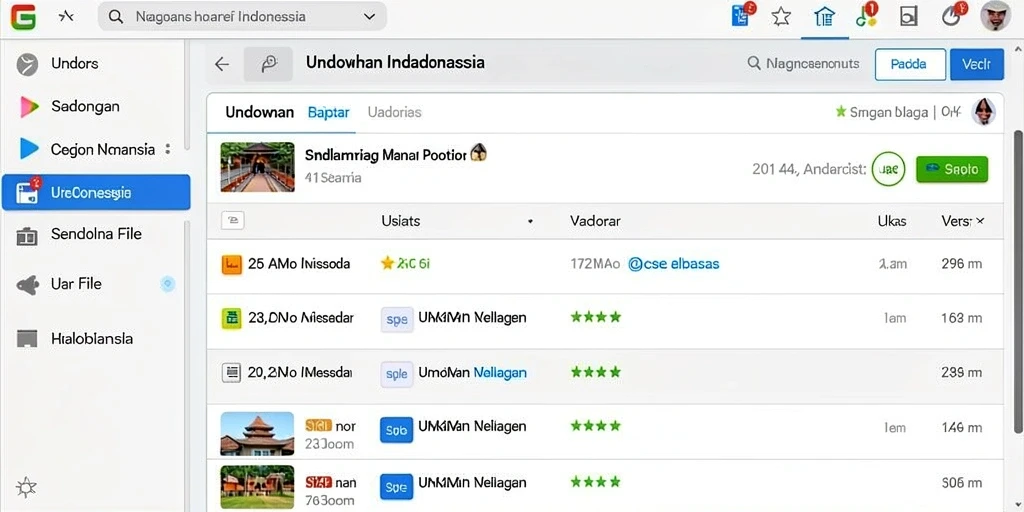Click the gray key icon next to the back arrow
The width and height of the screenshot is (1024, 512).
tap(268, 63)
